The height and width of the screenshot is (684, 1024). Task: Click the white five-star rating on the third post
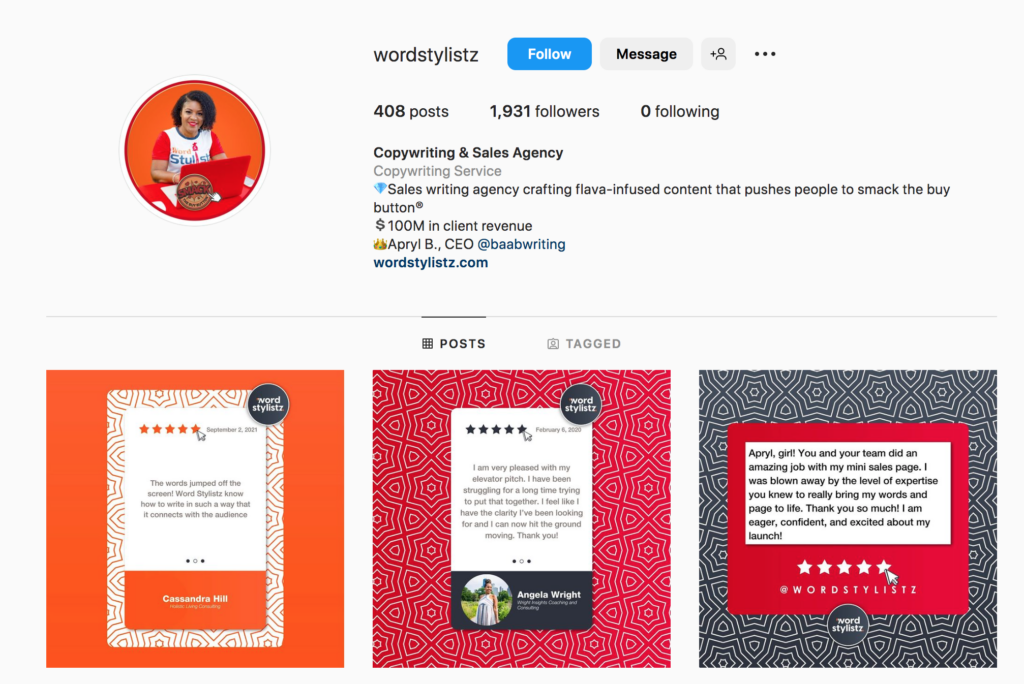pyautogui.click(x=844, y=567)
